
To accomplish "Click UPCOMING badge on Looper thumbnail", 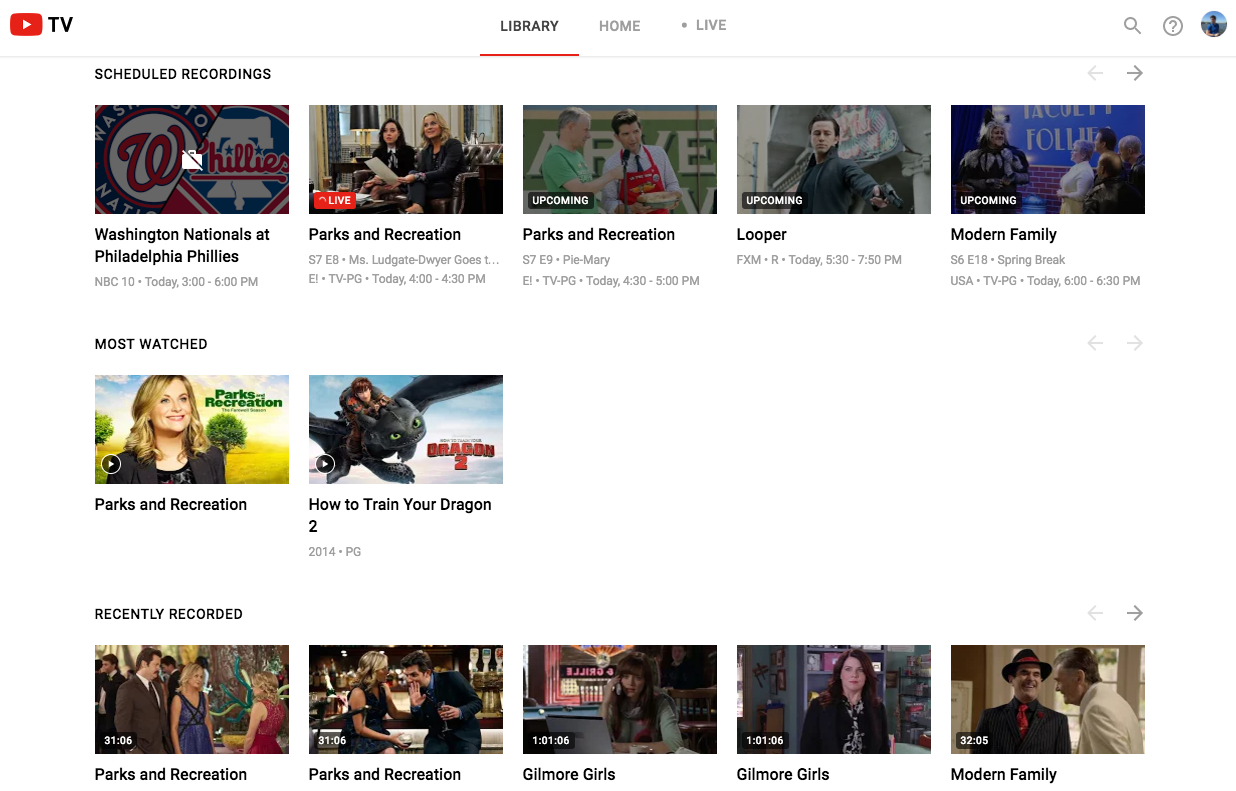I will (x=774, y=200).
